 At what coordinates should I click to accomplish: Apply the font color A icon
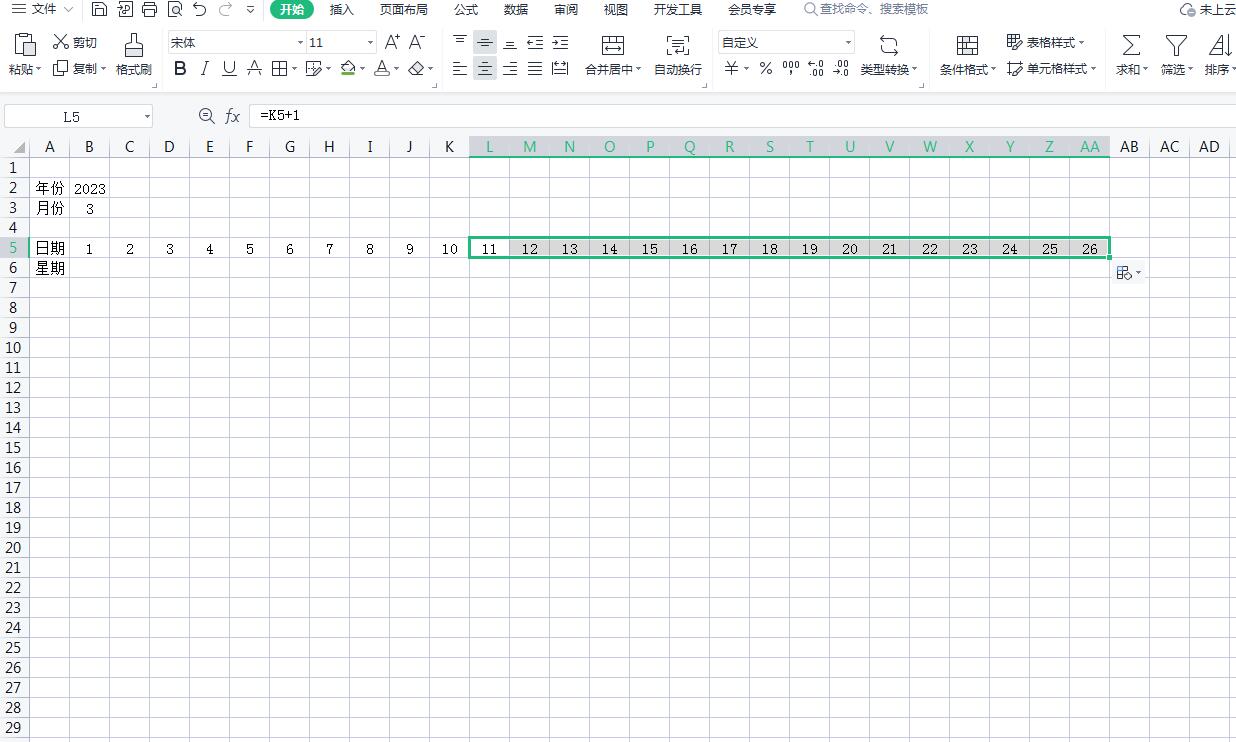[381, 69]
